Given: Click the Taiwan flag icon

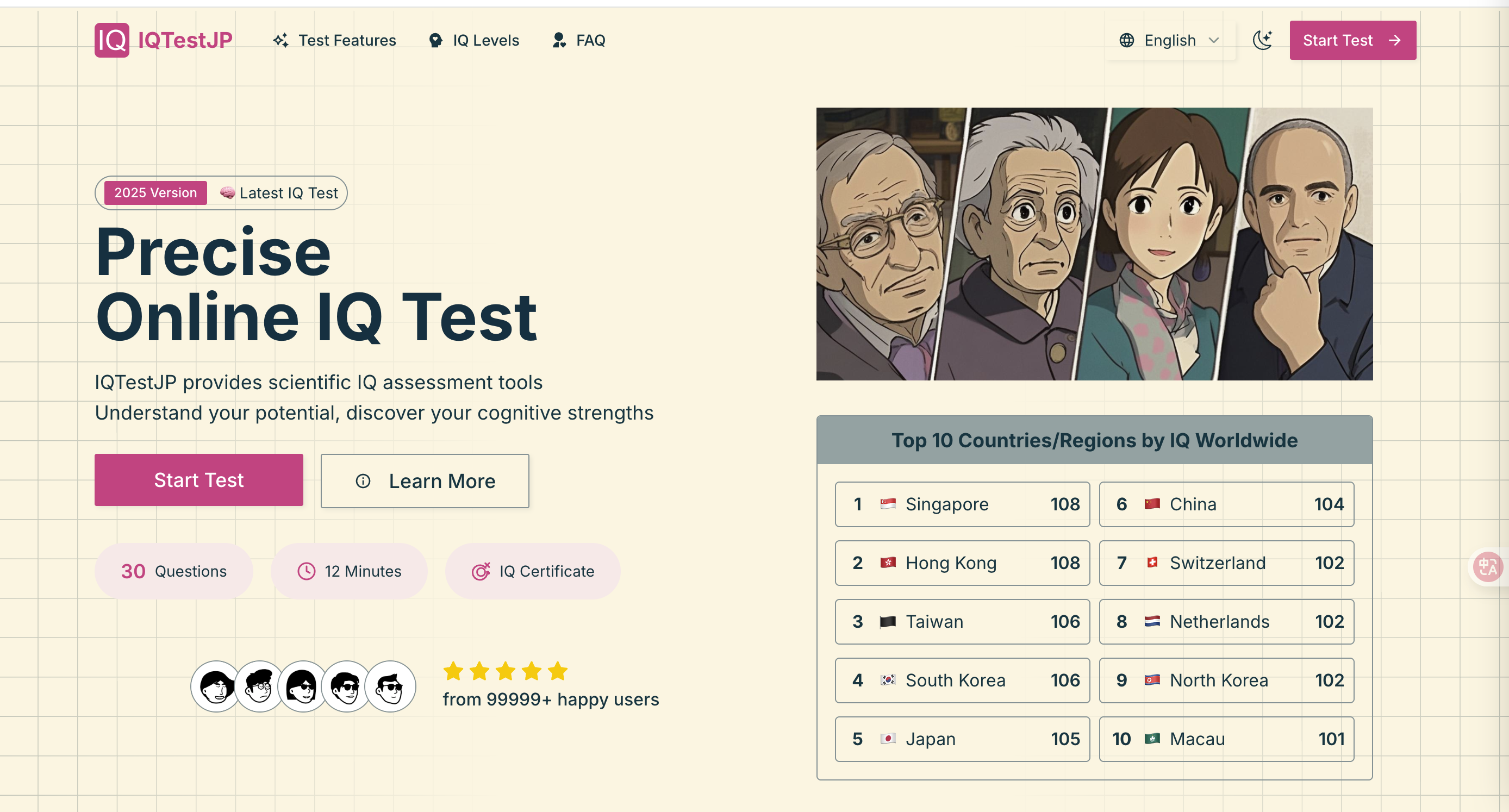Looking at the screenshot, I should point(888,621).
